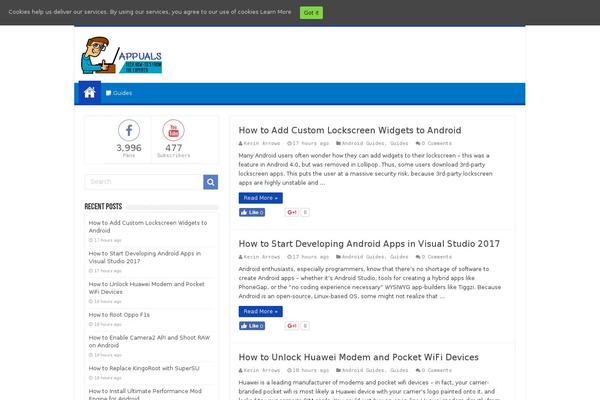Open author Kevin Arrows on Visual Studio article
Viewport: 600px width, 400px height.
click(262, 257)
